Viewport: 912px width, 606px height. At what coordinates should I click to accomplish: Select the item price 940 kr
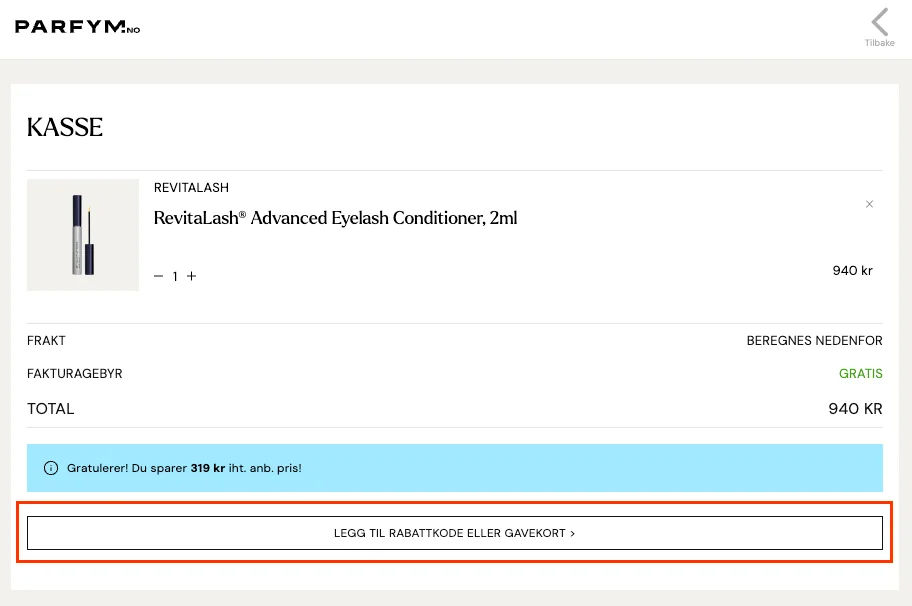point(852,270)
